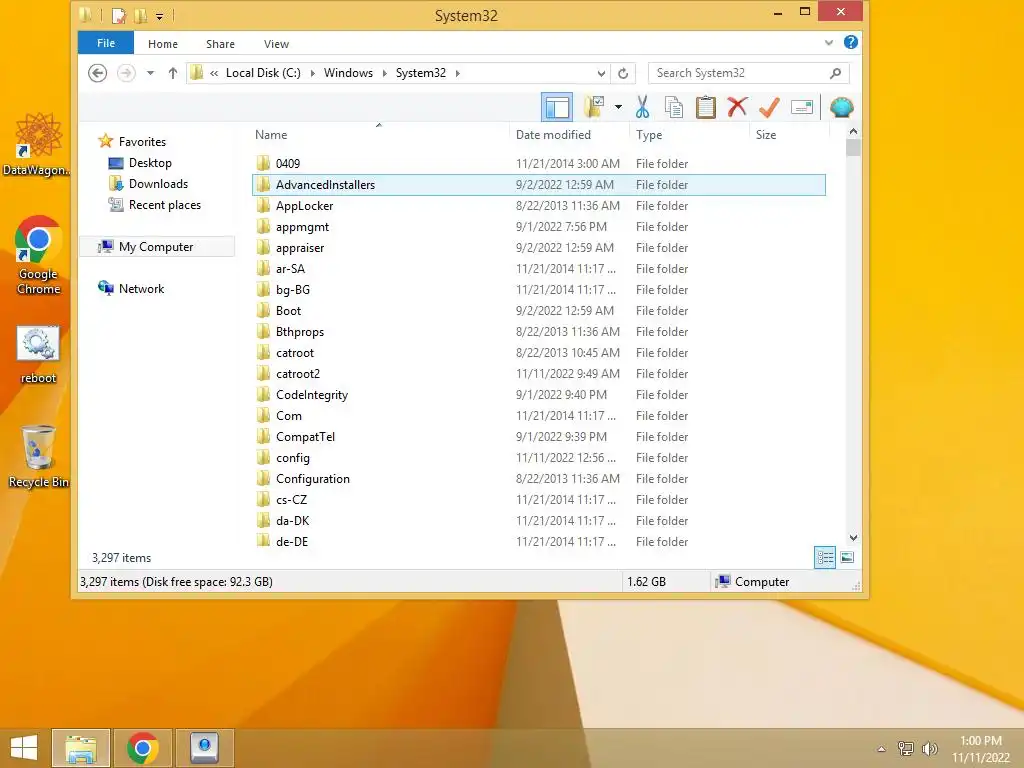The height and width of the screenshot is (768, 1024).
Task: Open Downloads in Favorites
Action: 158,184
